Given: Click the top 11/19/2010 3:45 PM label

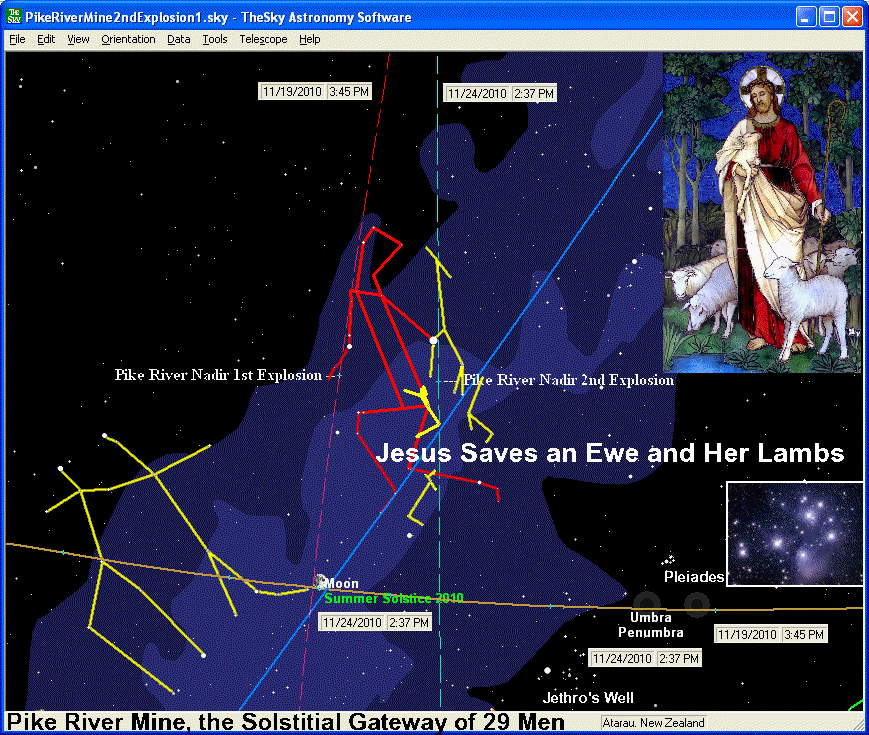Looking at the screenshot, I should pos(315,91).
